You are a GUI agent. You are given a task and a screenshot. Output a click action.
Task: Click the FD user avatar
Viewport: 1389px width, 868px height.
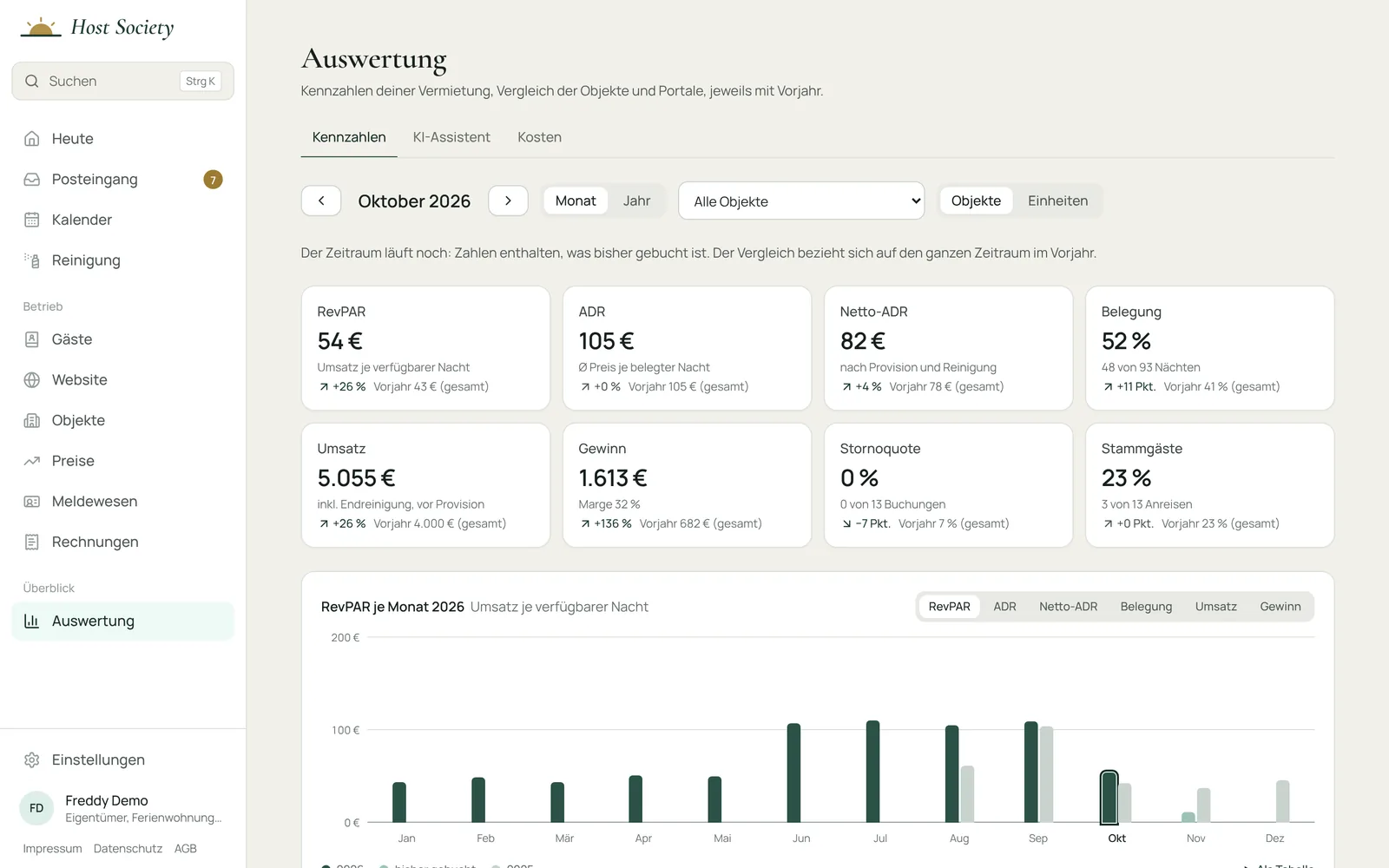(36, 808)
